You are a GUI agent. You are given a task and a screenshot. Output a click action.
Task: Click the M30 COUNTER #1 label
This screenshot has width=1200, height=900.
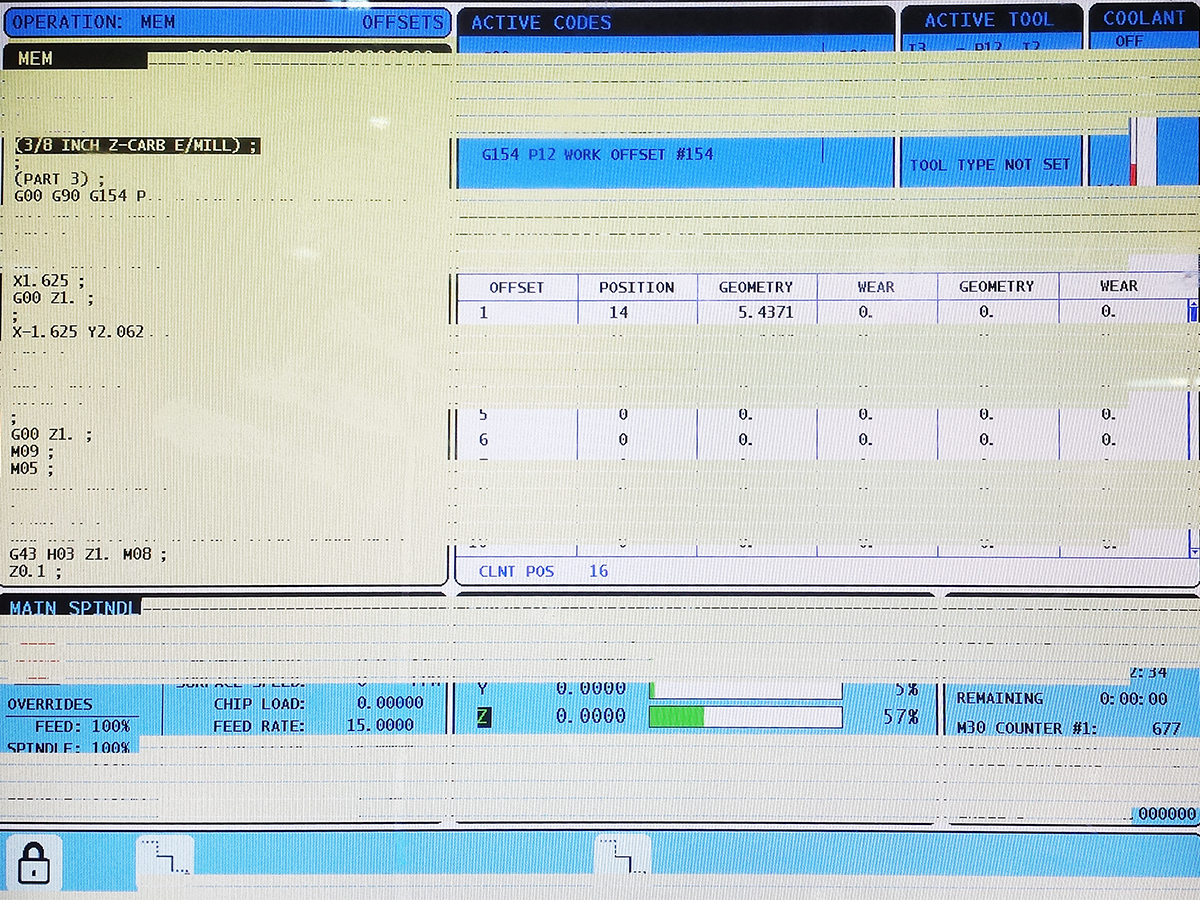pyautogui.click(x=1027, y=728)
